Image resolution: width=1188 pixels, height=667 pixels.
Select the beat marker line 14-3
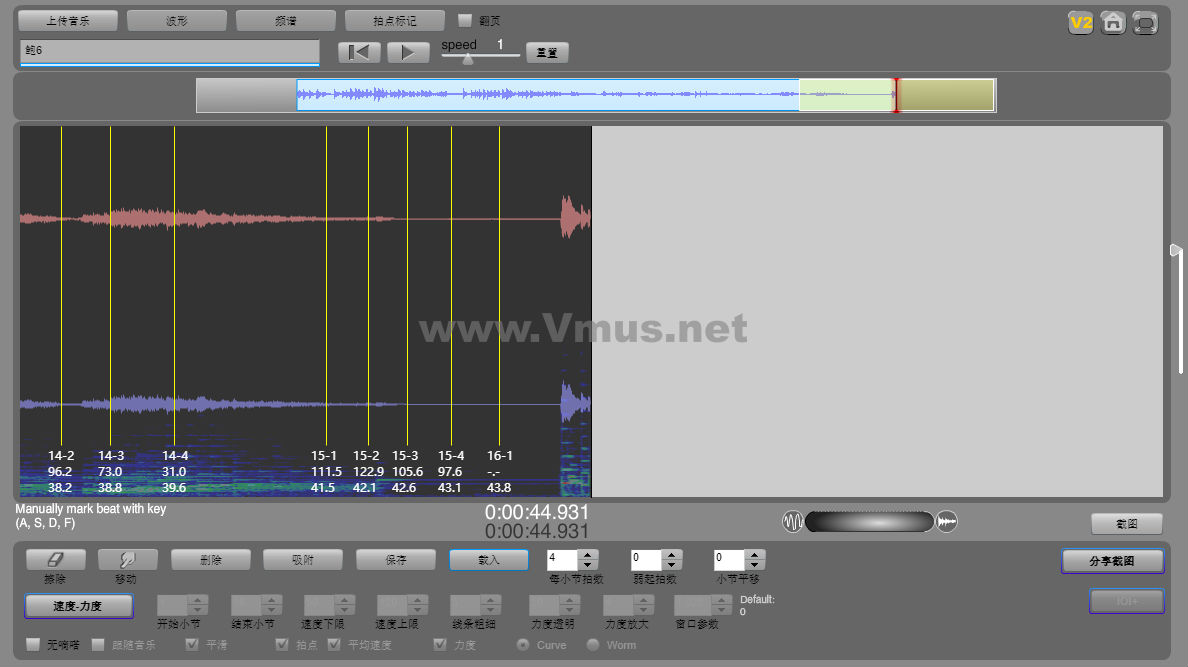pos(111,288)
